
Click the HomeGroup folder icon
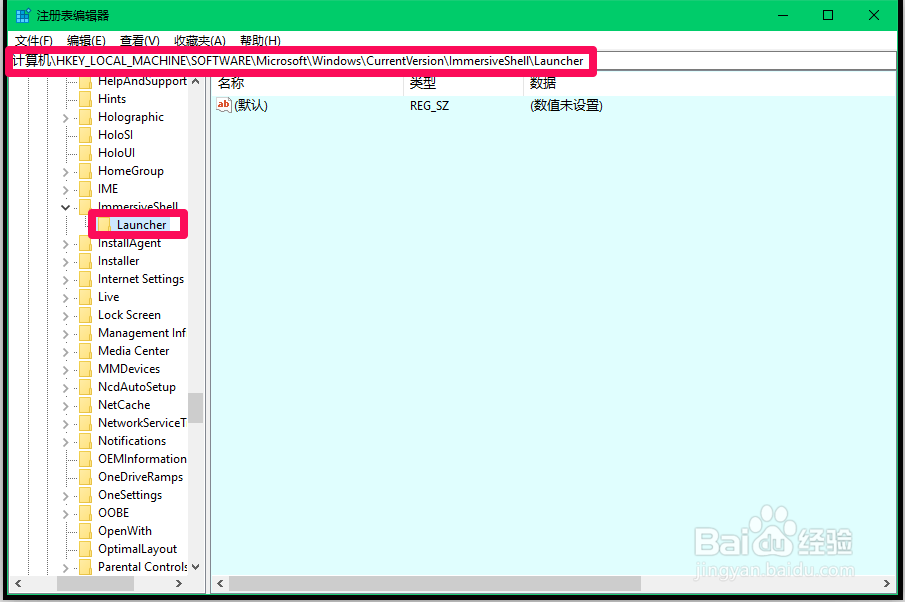[85, 171]
